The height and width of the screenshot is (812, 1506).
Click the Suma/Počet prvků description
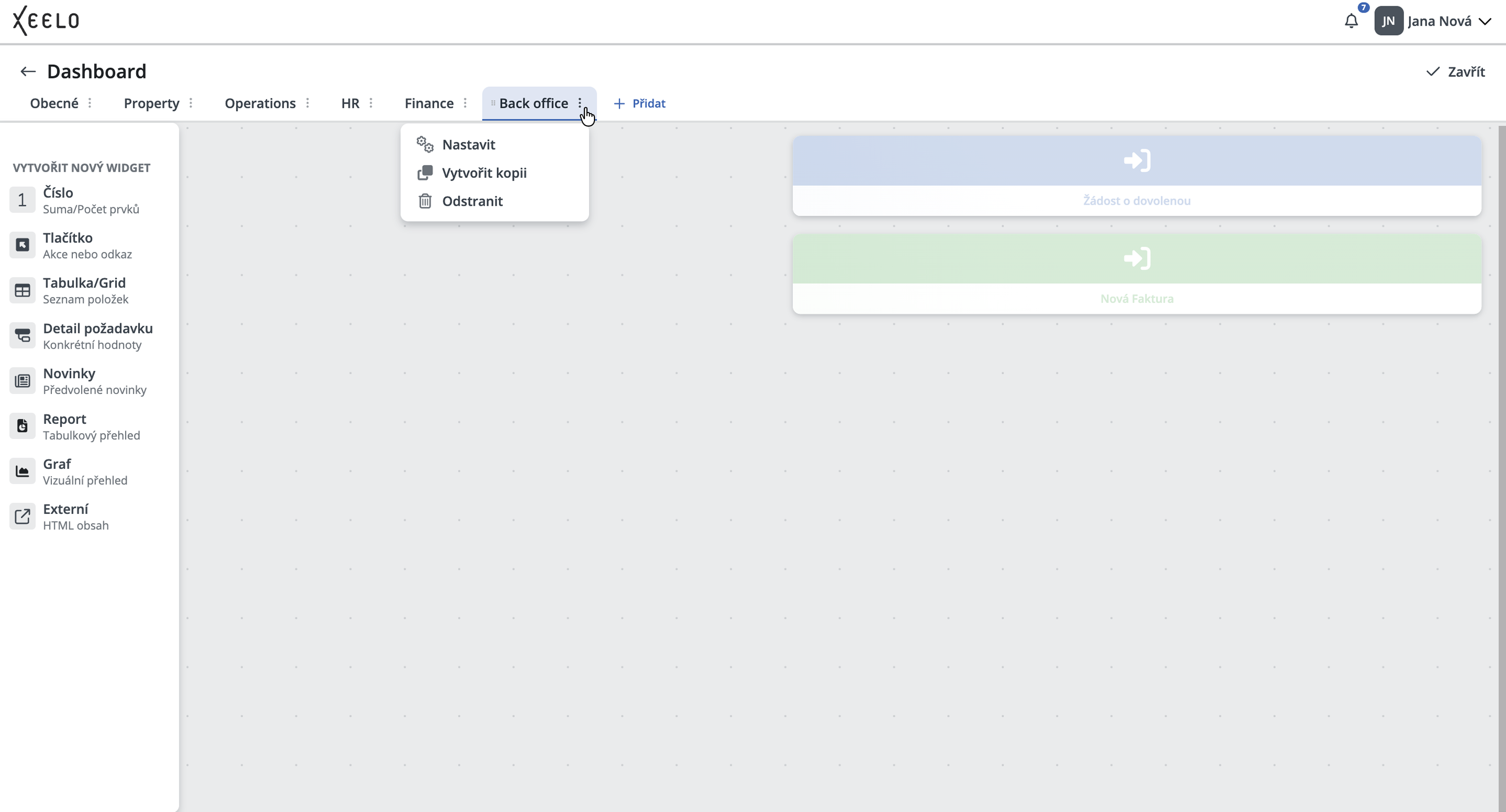pyautogui.click(x=91, y=209)
